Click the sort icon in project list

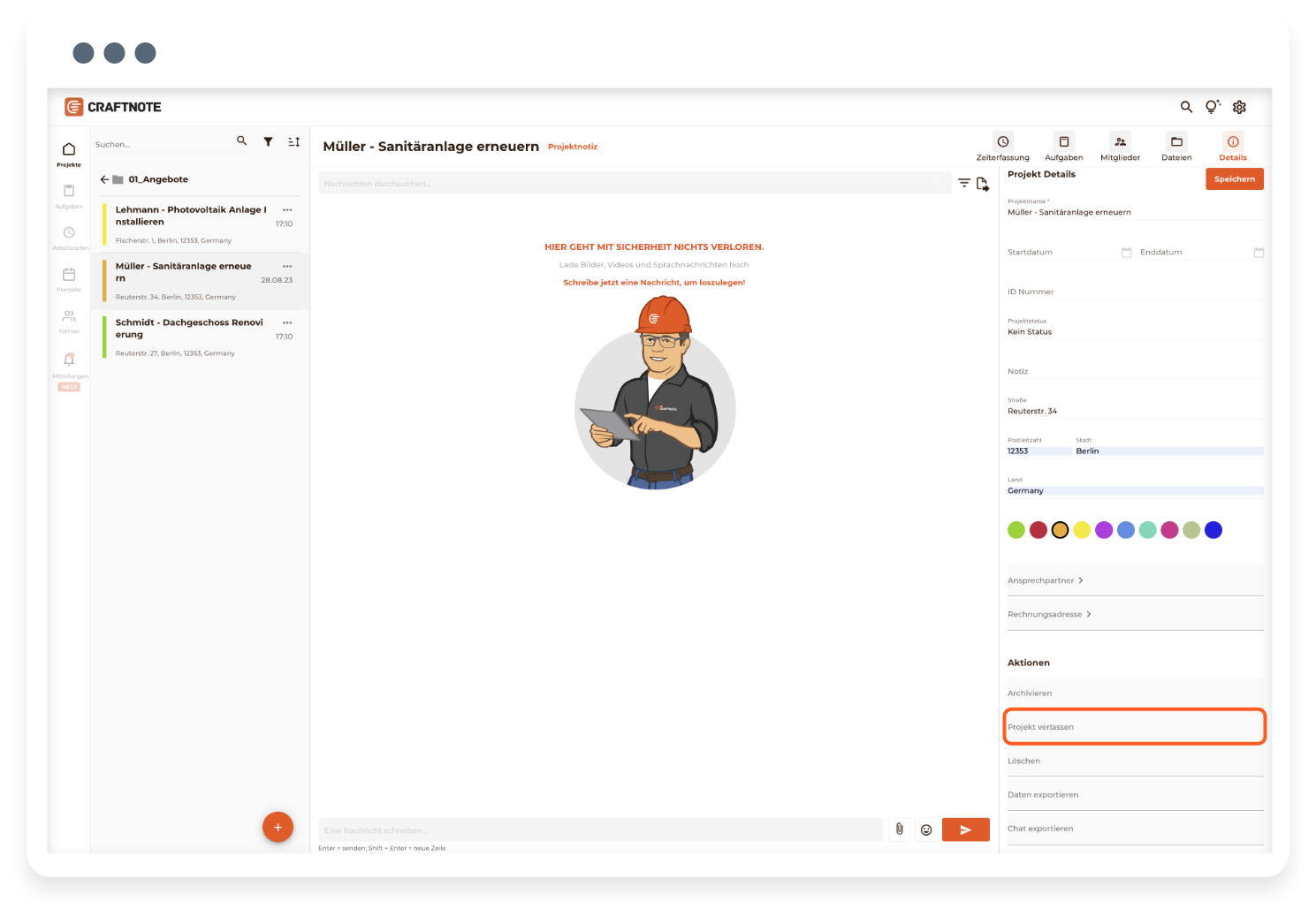point(294,141)
